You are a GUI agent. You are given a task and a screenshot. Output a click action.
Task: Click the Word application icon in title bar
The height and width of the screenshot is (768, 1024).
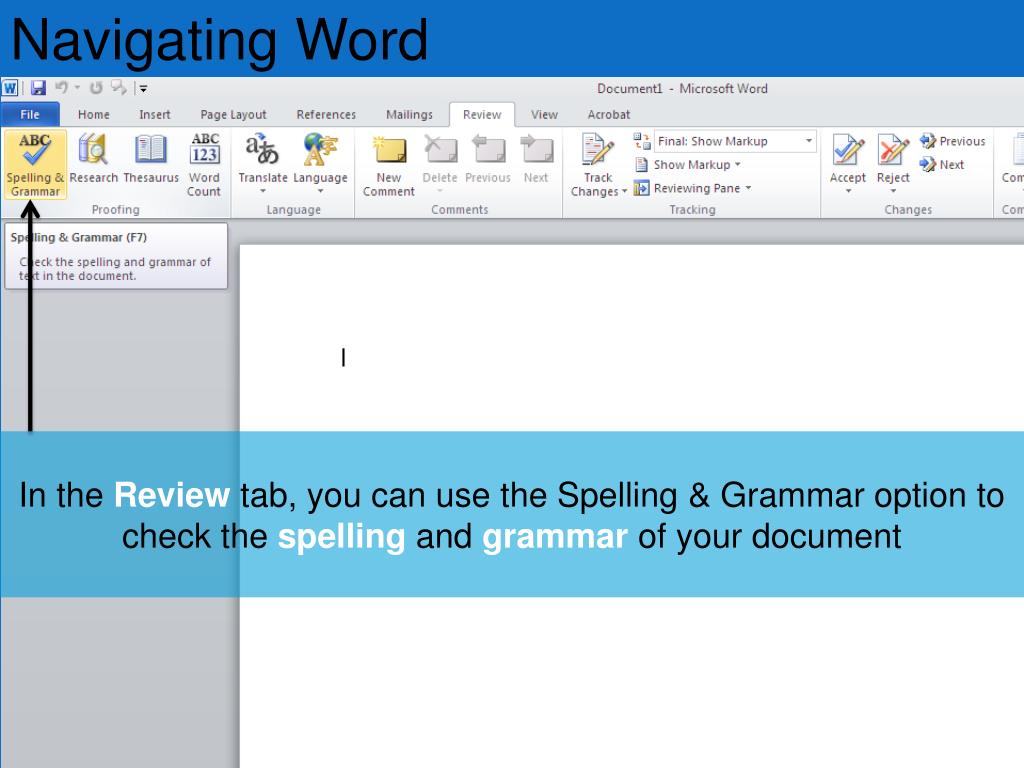point(10,88)
